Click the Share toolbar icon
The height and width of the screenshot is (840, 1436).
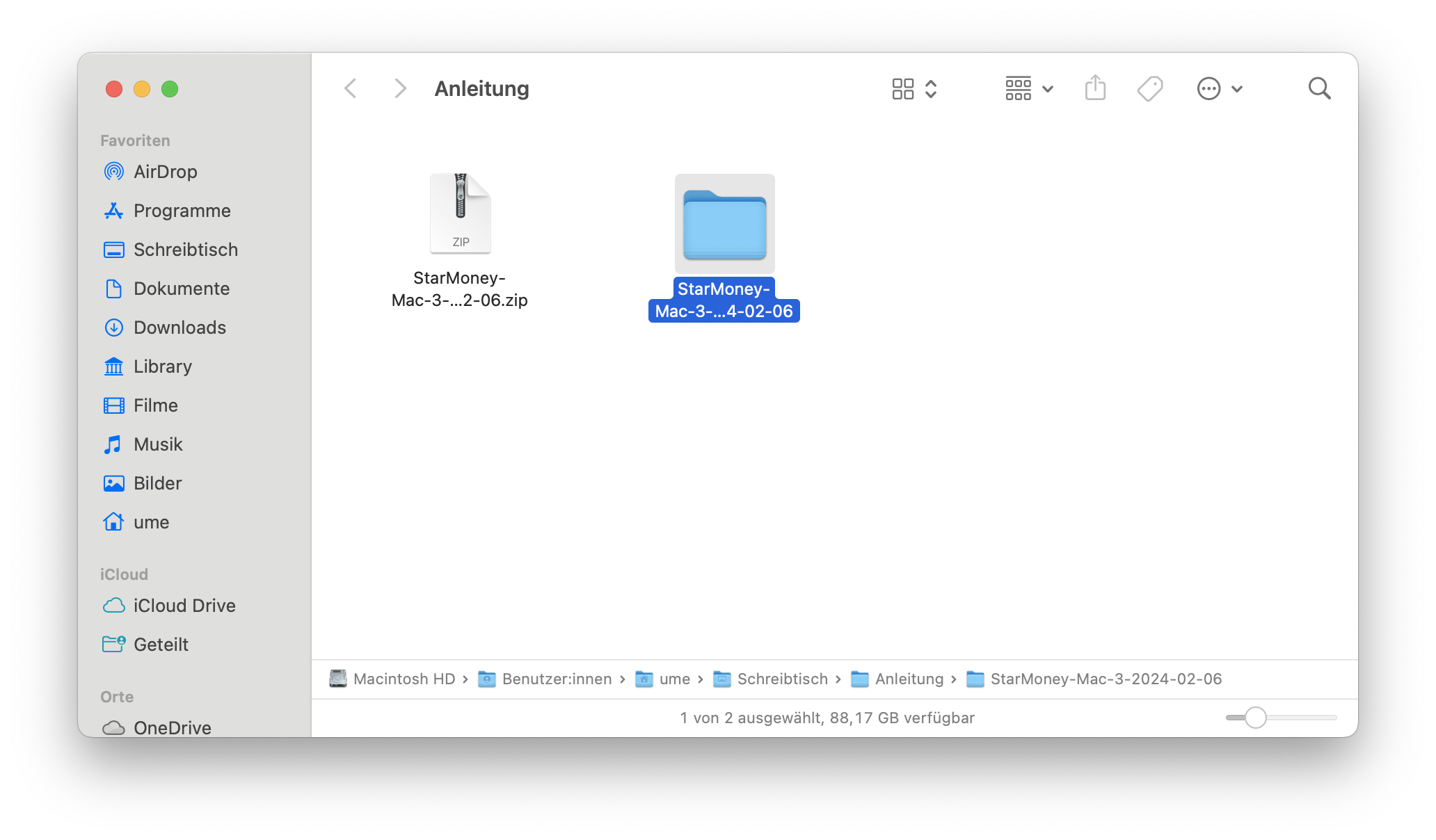[x=1095, y=88]
